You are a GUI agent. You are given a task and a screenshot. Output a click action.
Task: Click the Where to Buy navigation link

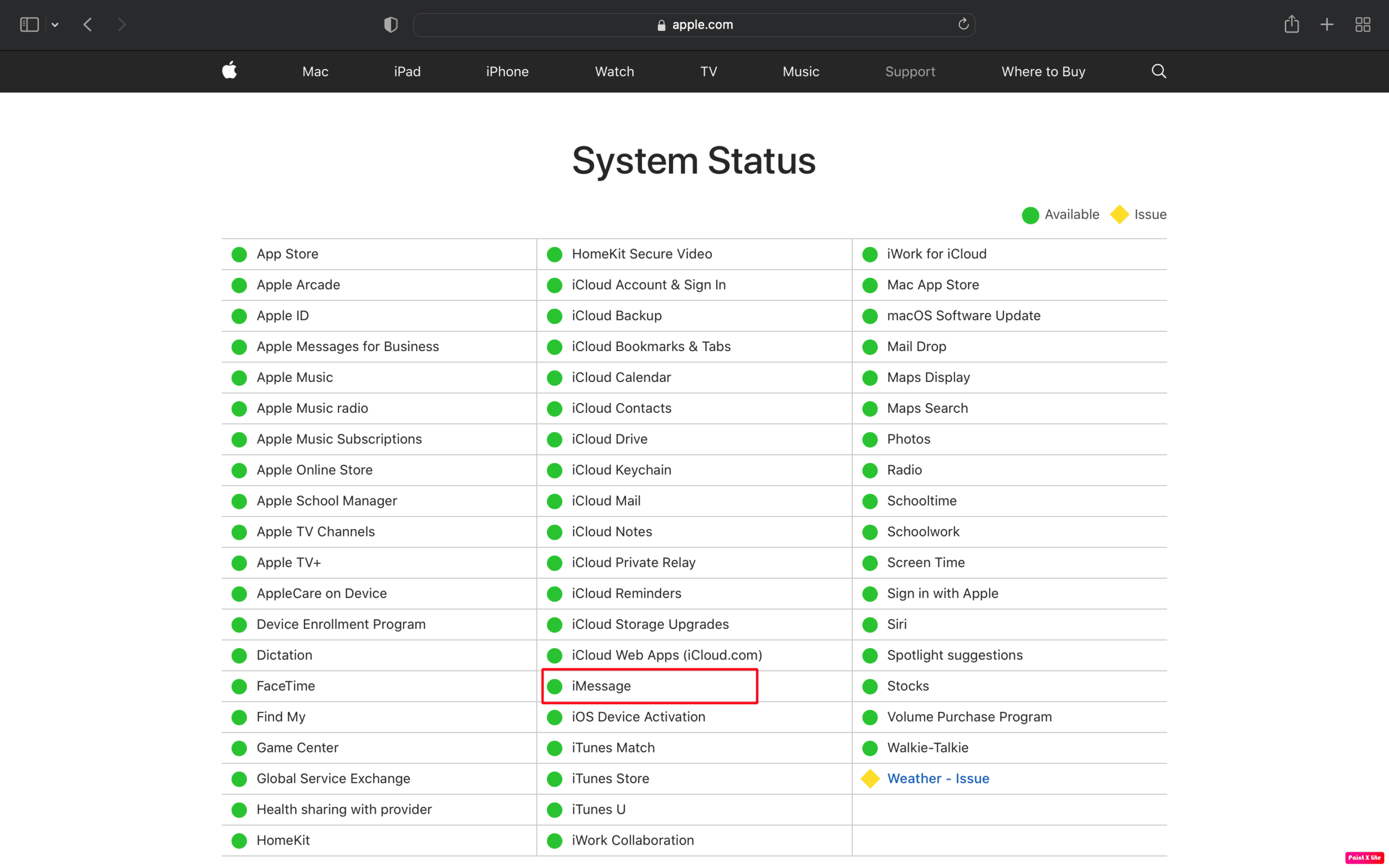pyautogui.click(x=1043, y=70)
